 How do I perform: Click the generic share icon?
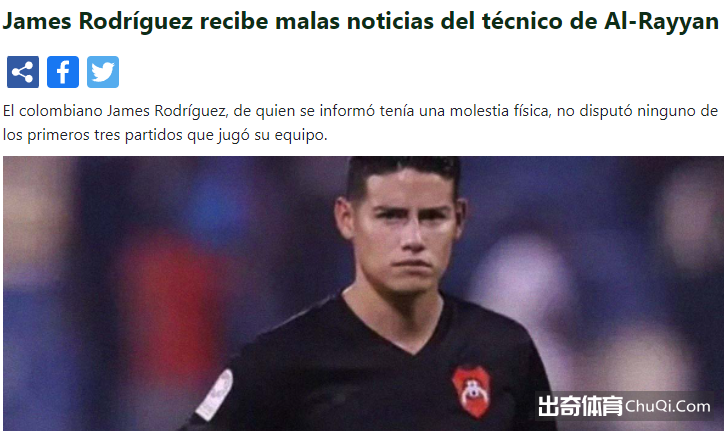tap(23, 72)
